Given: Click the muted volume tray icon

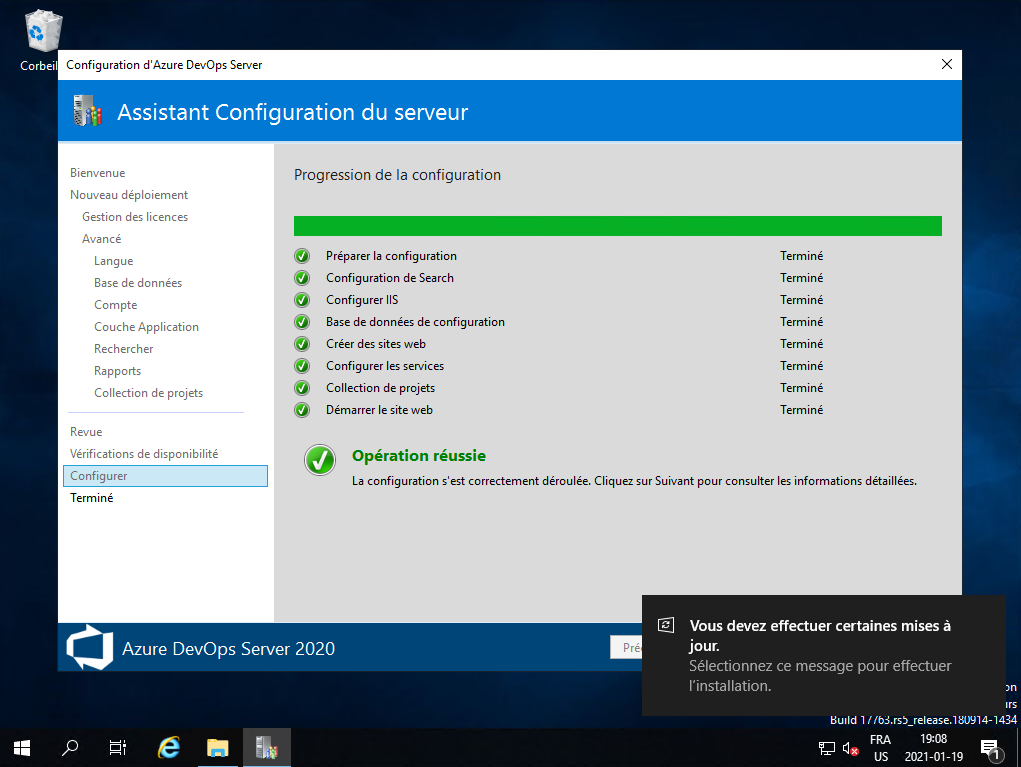Looking at the screenshot, I should (x=851, y=748).
